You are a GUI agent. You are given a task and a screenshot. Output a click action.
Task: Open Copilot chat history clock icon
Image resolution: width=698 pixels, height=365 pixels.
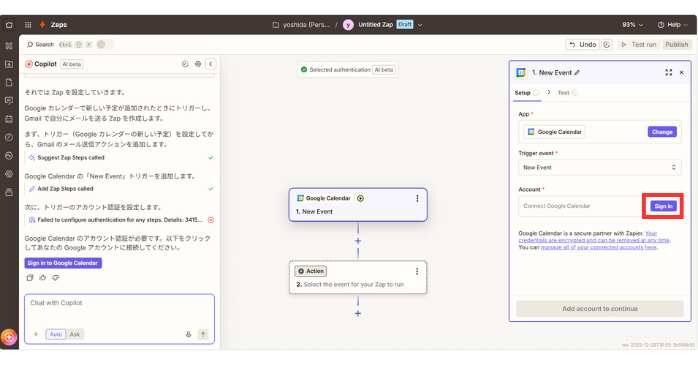click(x=185, y=64)
